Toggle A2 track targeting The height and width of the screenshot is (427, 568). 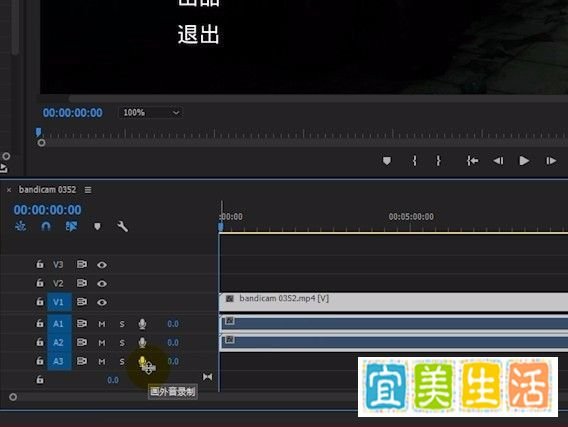59,343
